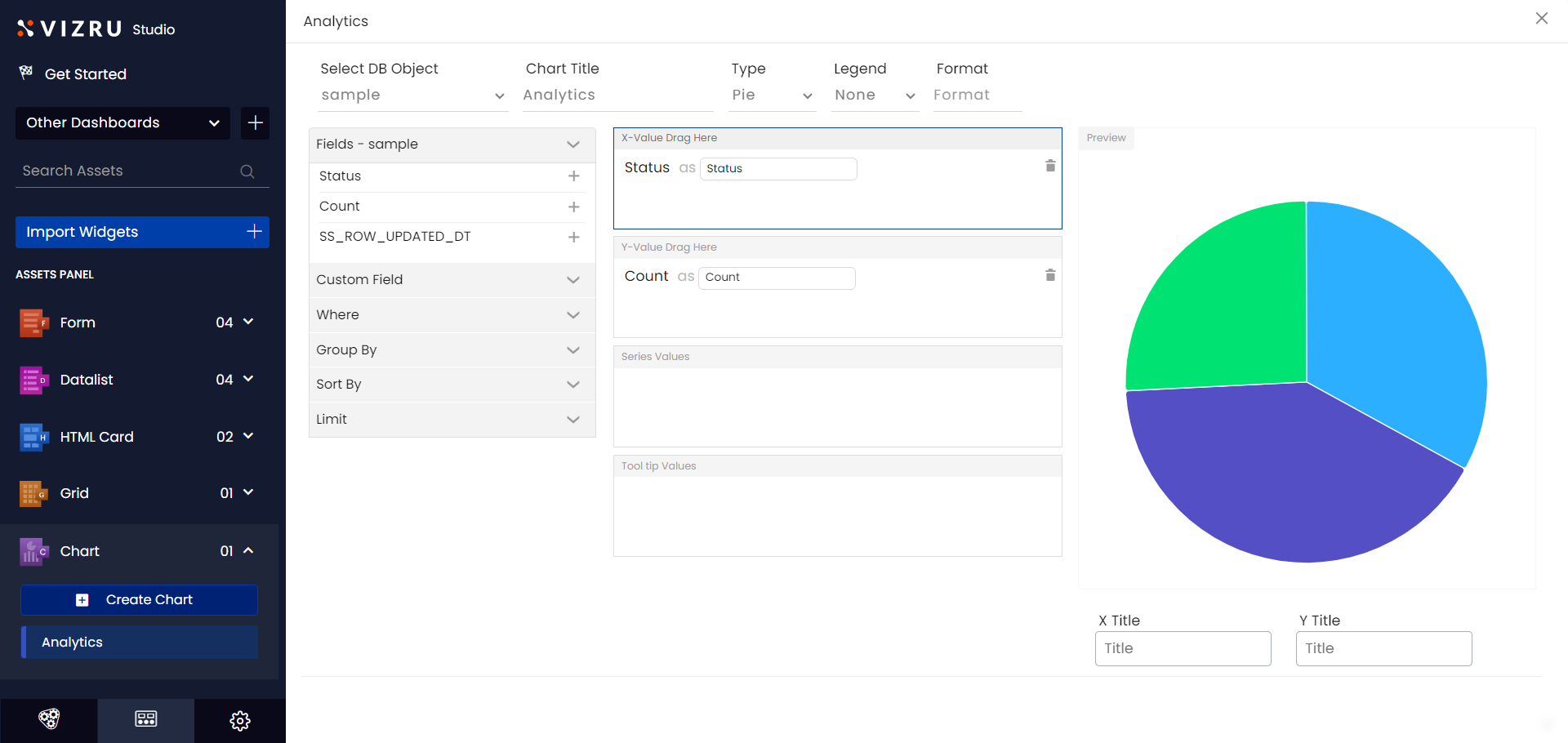Open the dashboard layout icon in bottom bar
Screen dimensions: 1568x743
pos(146,719)
